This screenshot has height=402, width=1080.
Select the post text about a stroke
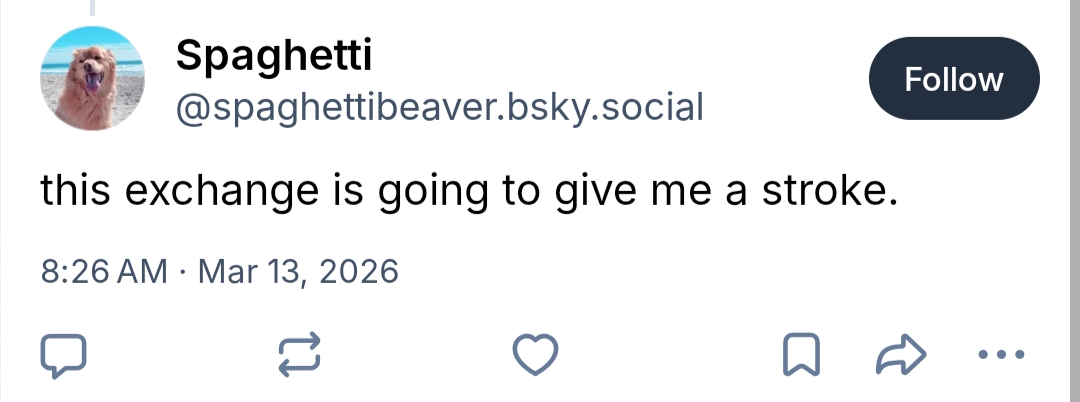click(465, 192)
